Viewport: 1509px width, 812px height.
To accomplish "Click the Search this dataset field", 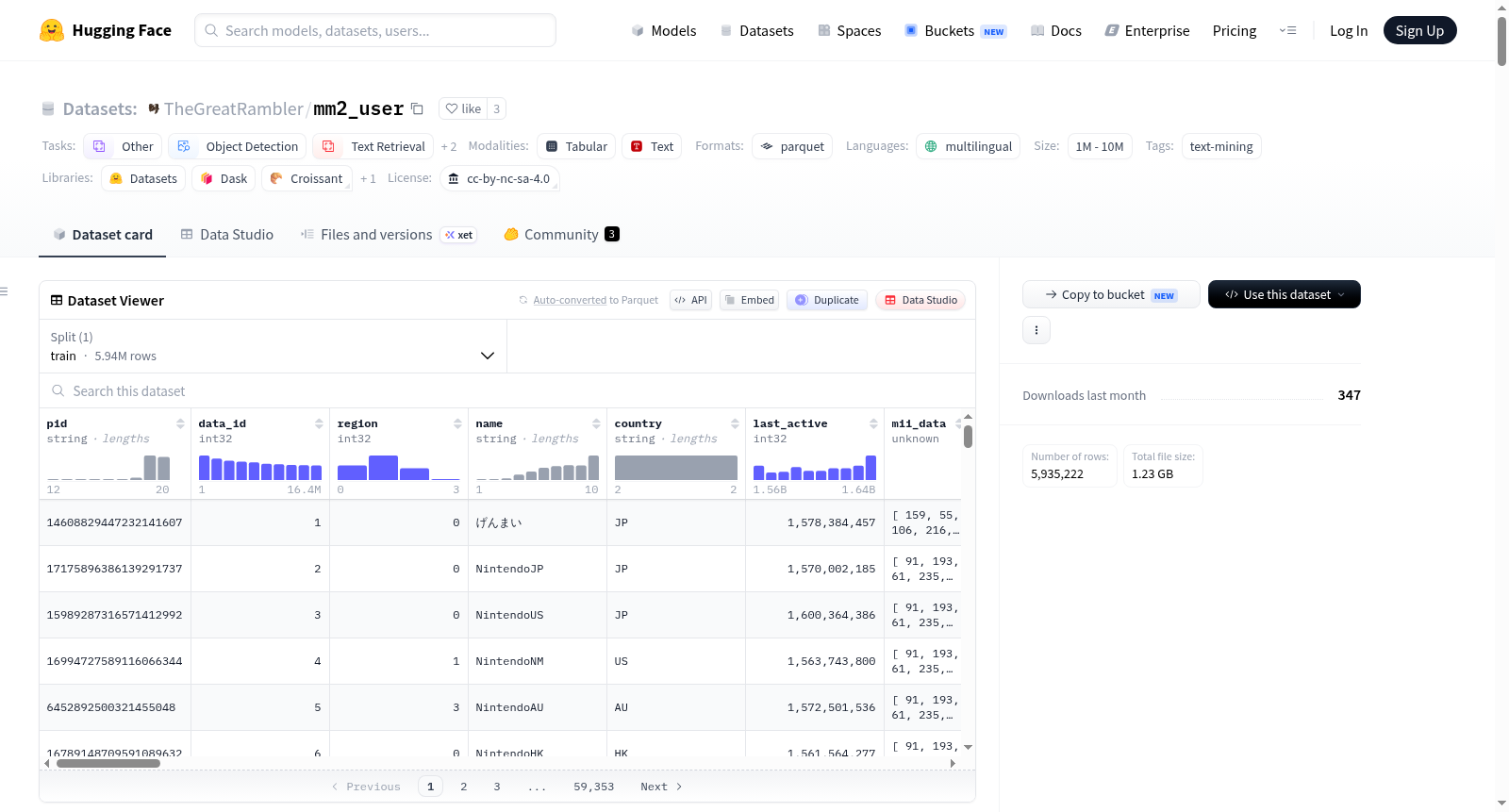I will coord(507,390).
